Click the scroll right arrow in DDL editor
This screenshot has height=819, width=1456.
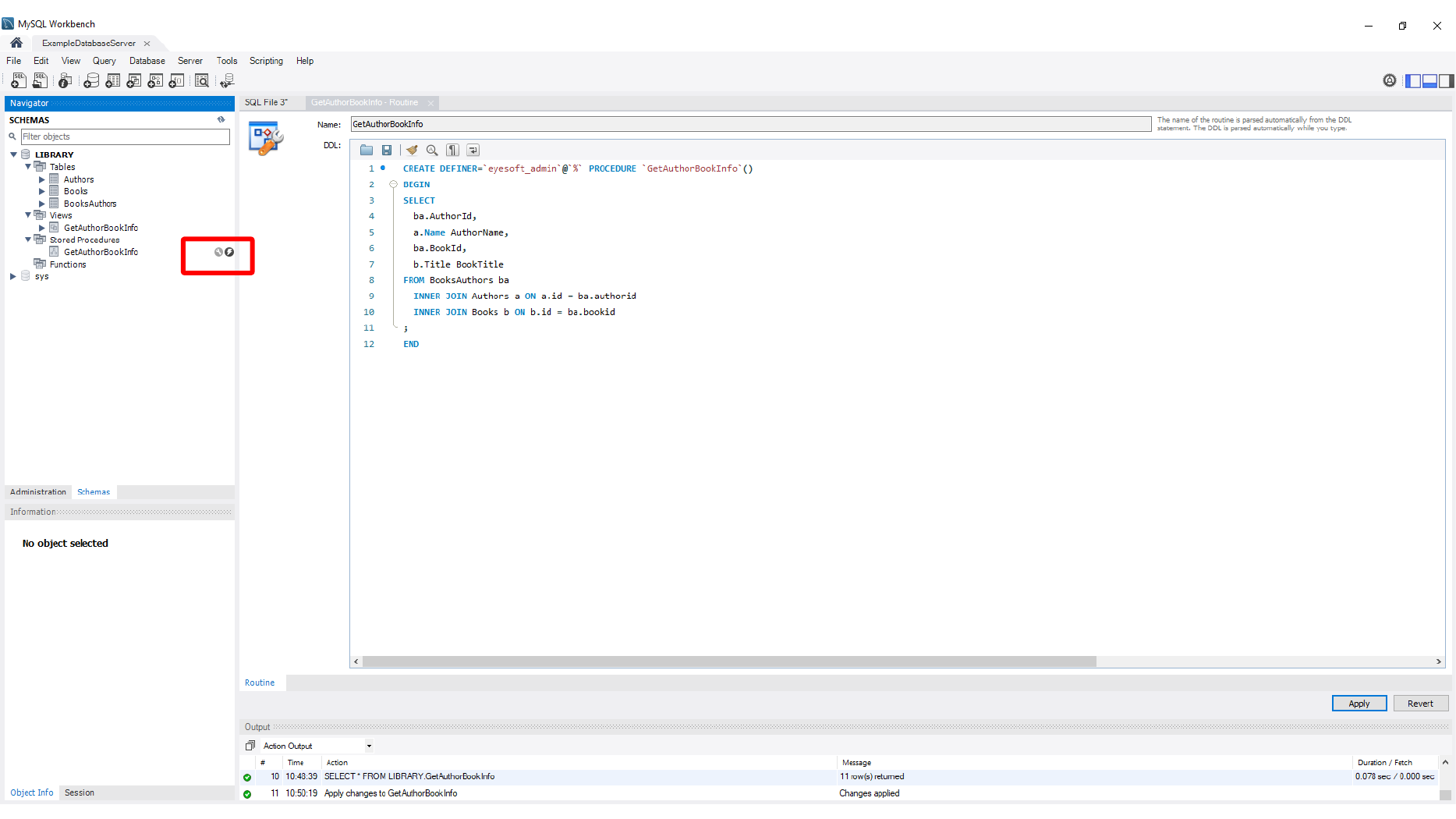1439,661
